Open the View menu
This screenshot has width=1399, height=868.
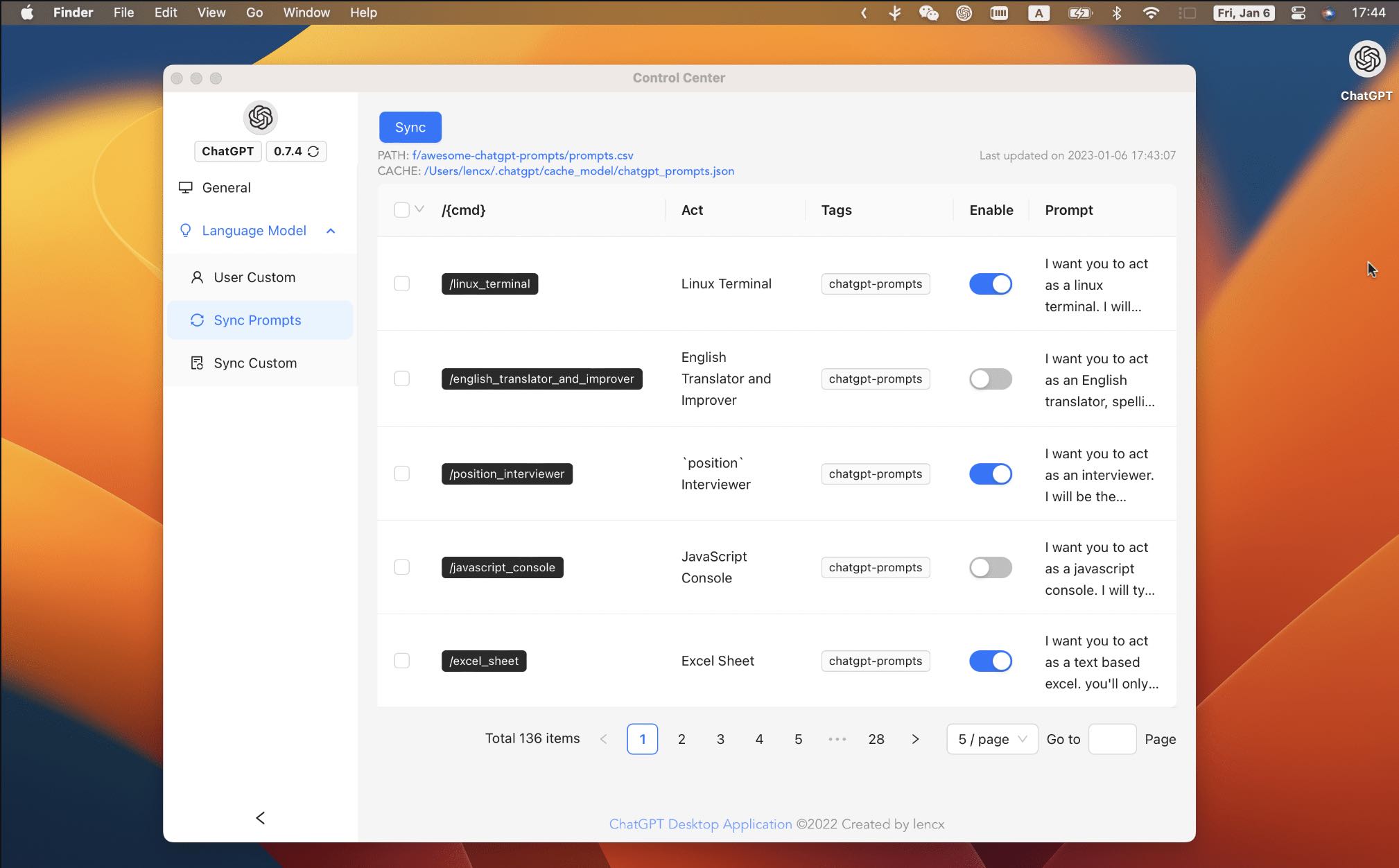point(211,12)
